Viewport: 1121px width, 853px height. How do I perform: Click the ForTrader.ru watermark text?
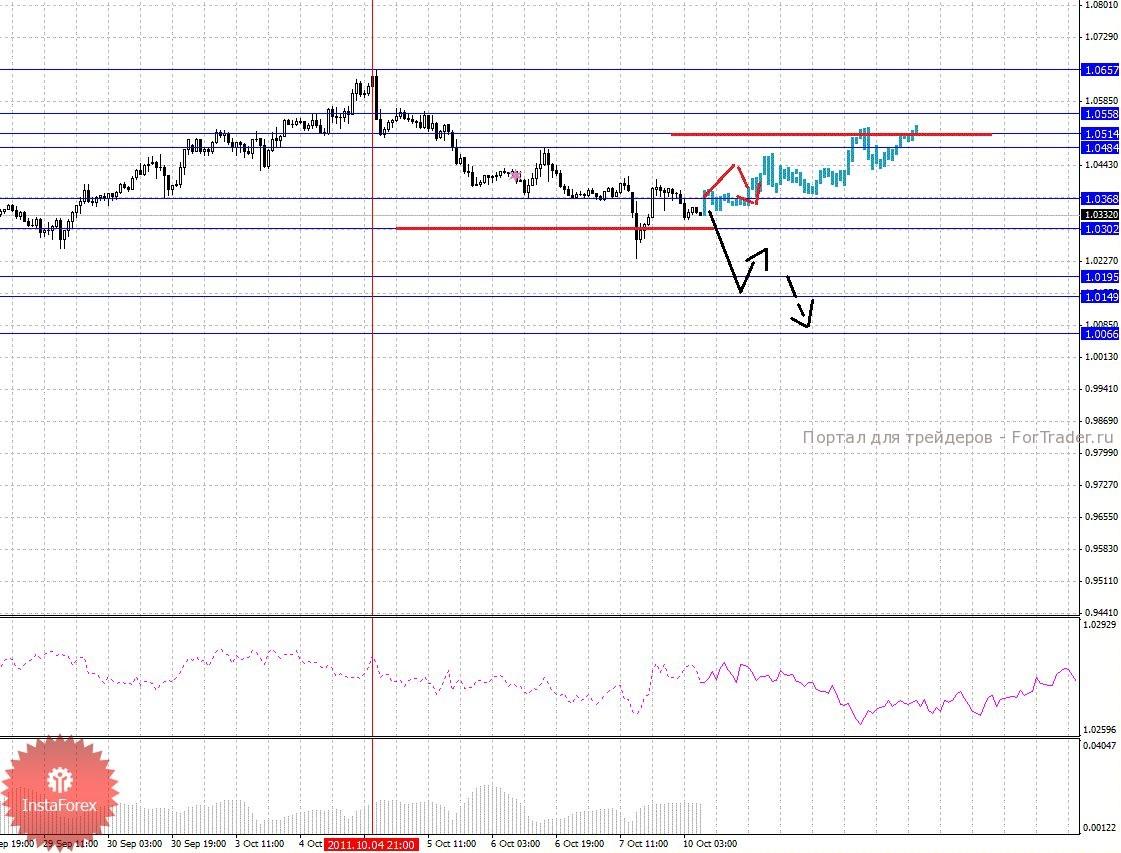[x=958, y=437]
